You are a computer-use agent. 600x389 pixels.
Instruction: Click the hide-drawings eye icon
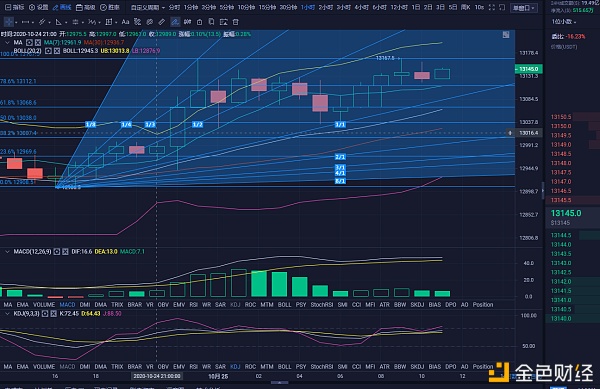click(150, 22)
